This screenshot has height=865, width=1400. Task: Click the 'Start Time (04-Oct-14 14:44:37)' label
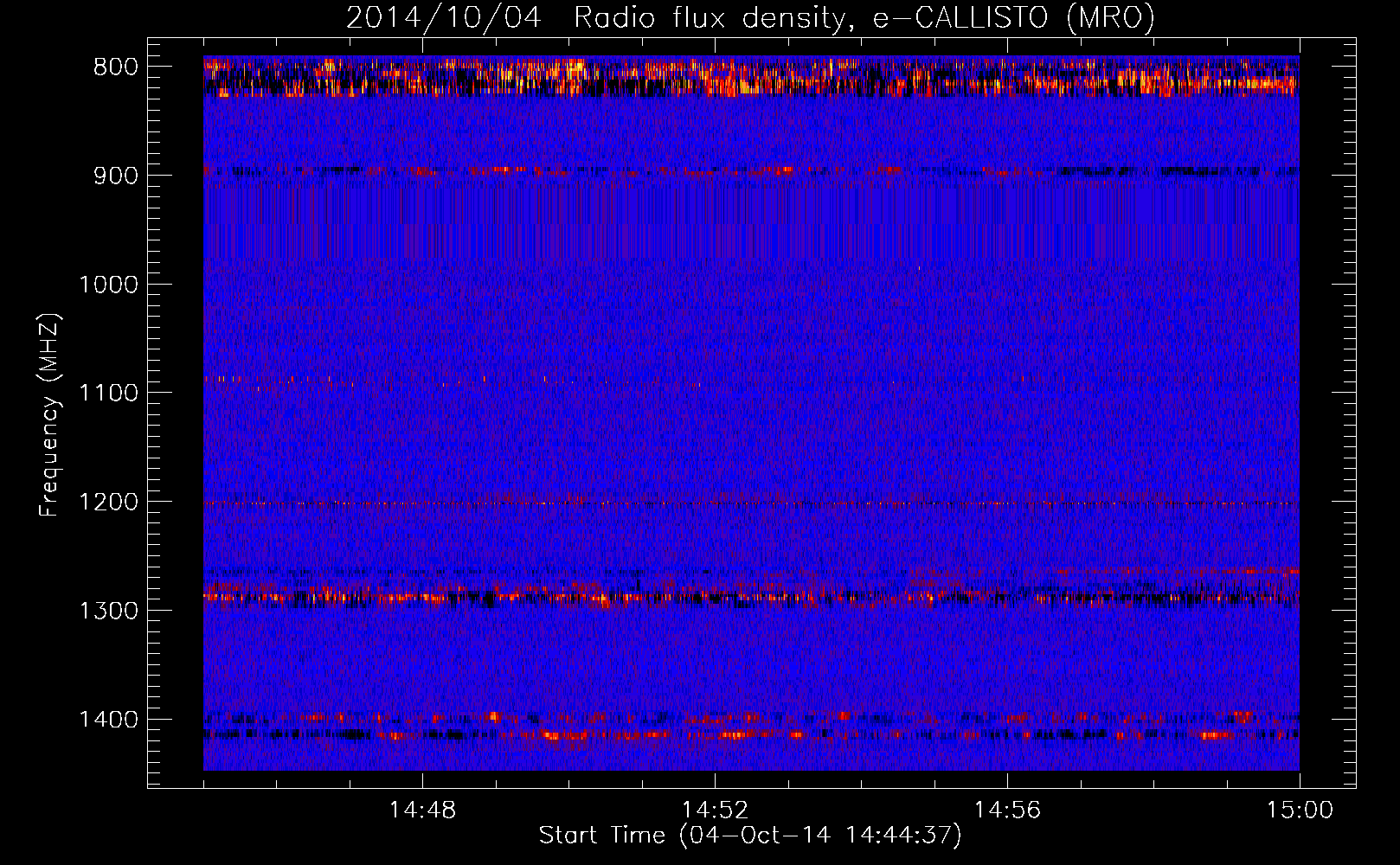(x=750, y=836)
